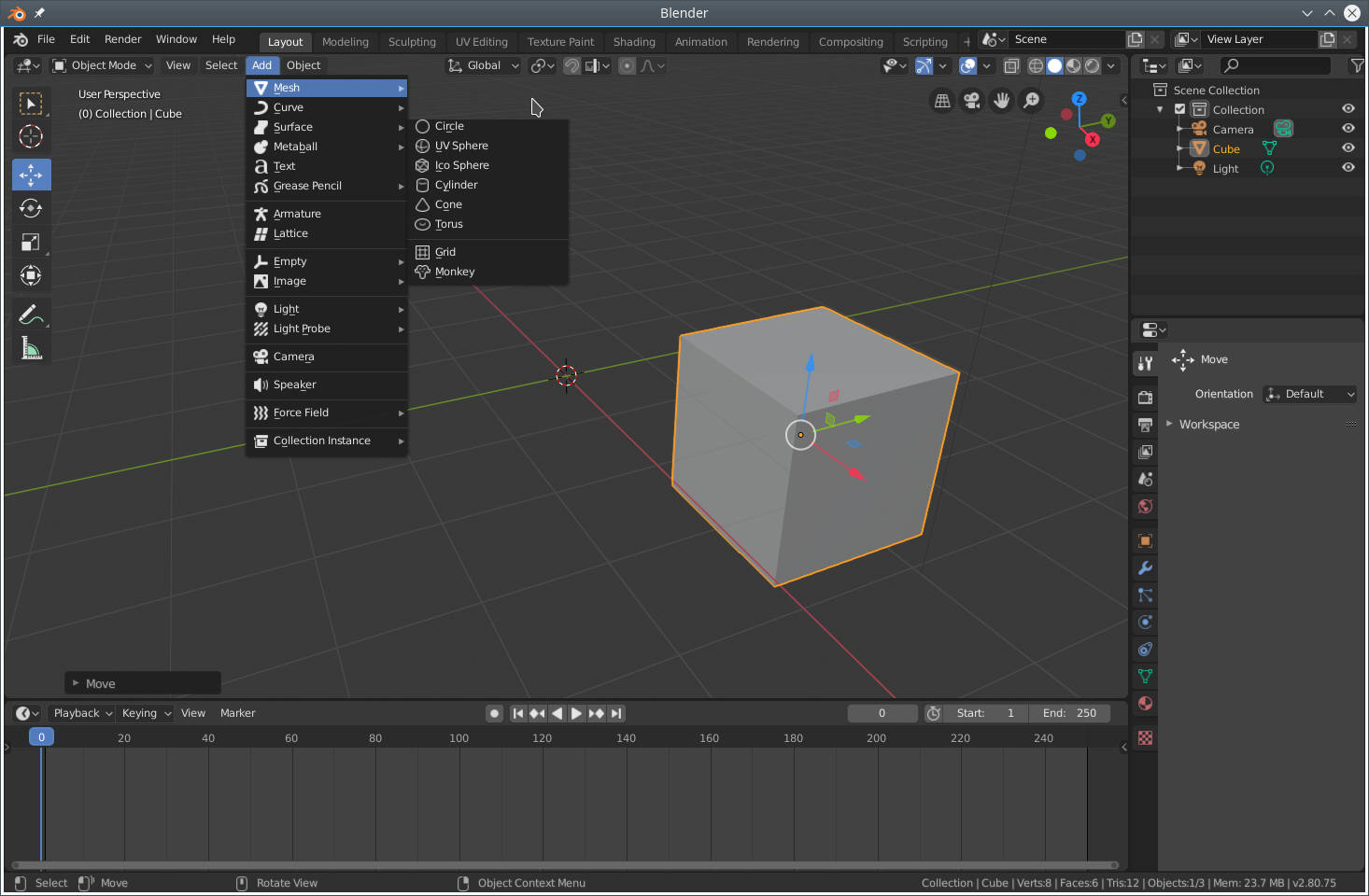This screenshot has width=1369, height=896.
Task: Add a Monkey mesh from the menu
Action: [x=455, y=272]
